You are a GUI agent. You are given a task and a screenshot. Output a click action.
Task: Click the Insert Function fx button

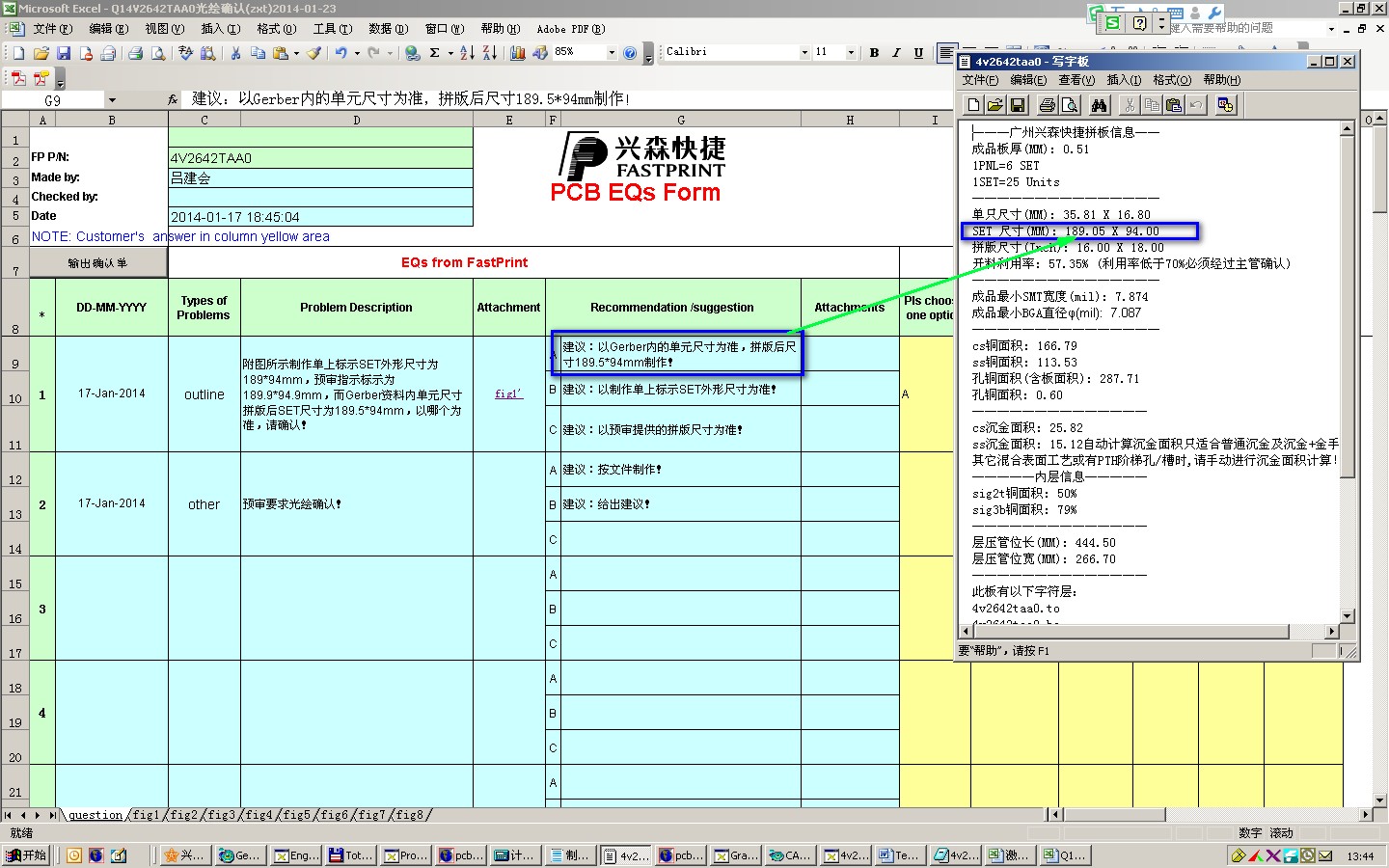coord(173,99)
